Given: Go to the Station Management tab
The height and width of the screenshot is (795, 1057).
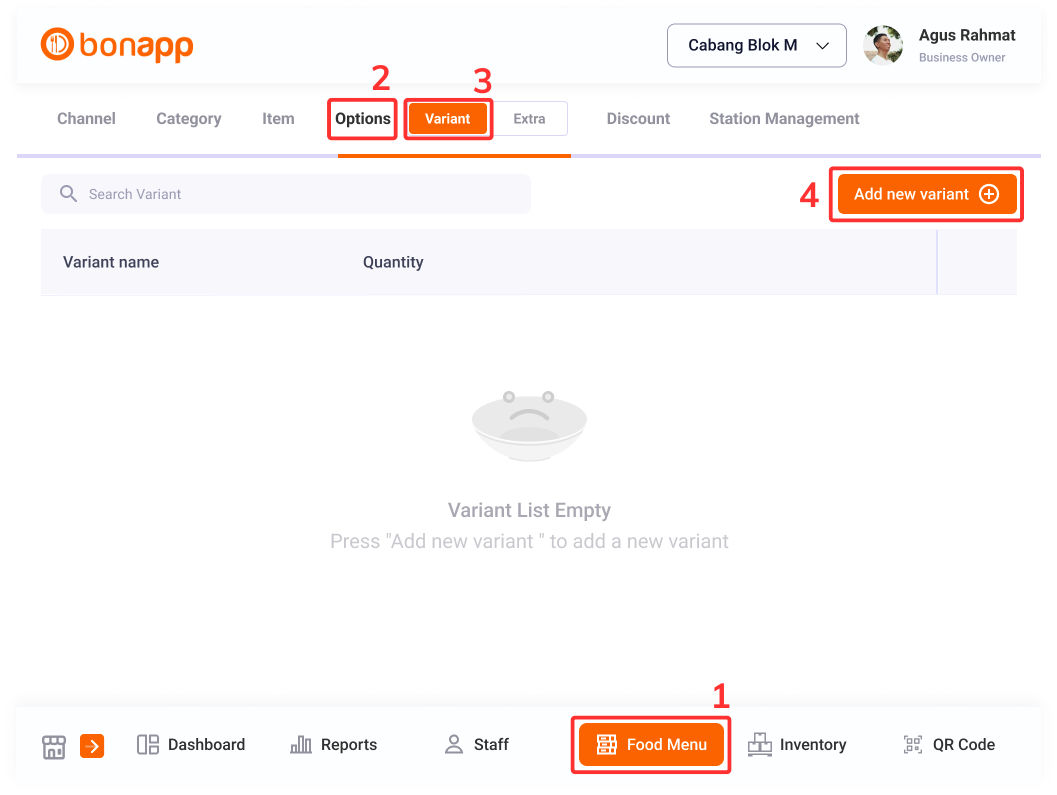Looking at the screenshot, I should point(784,119).
